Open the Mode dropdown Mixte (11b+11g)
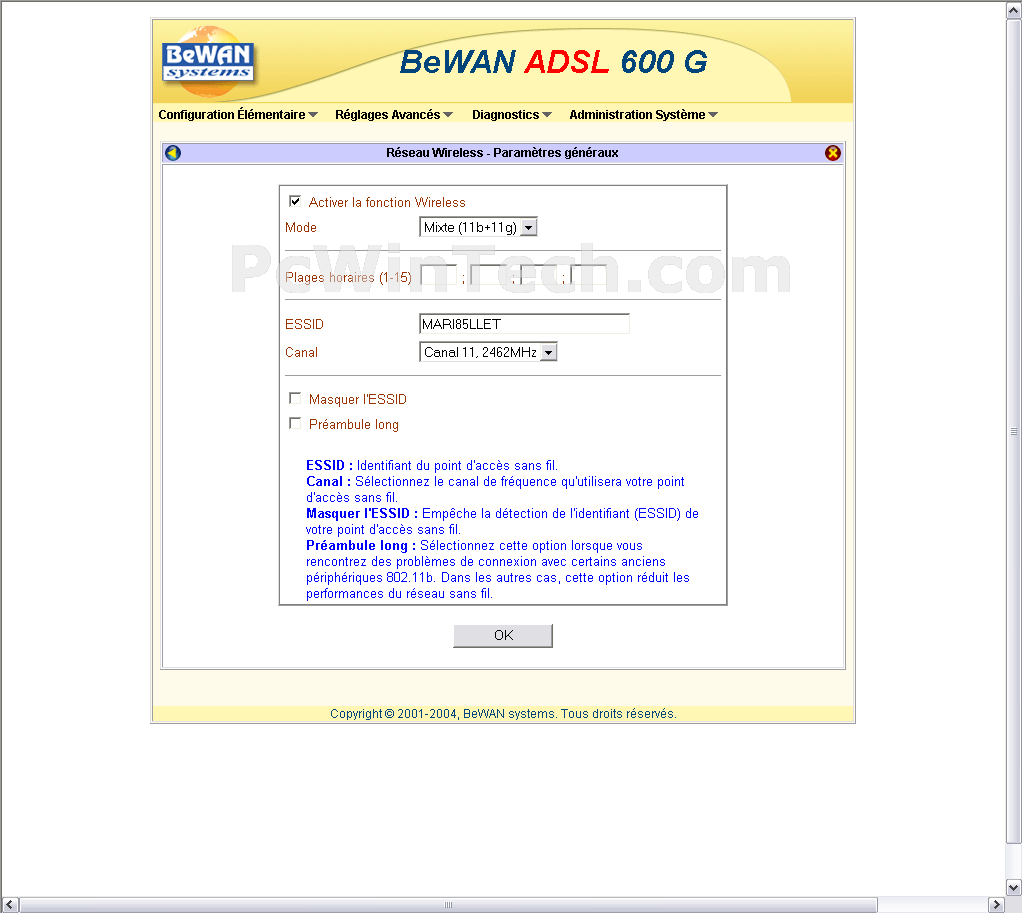Screen dimensions: 1022x913 pyautogui.click(x=478, y=227)
